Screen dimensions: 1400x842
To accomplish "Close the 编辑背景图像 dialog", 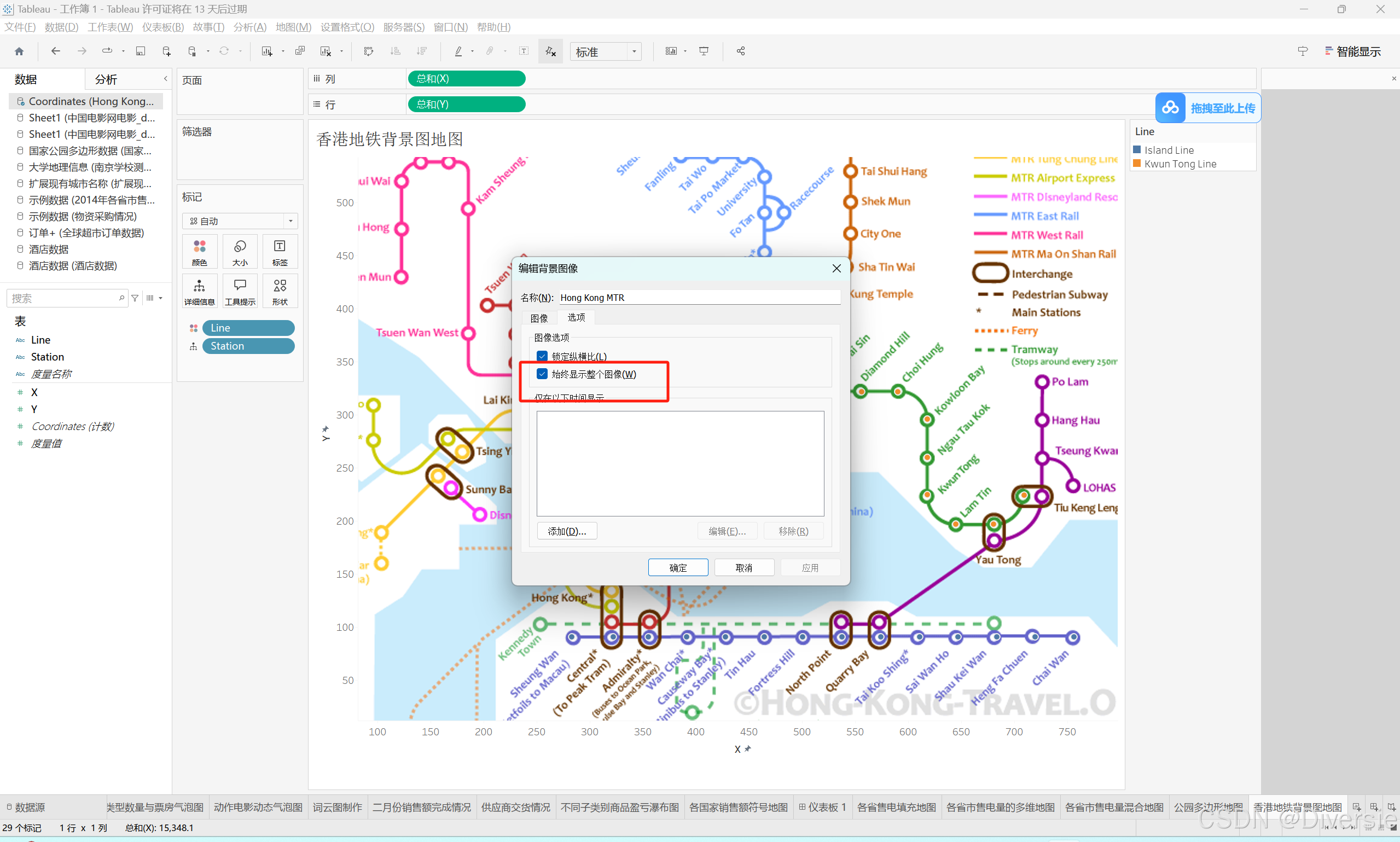I will [x=836, y=269].
